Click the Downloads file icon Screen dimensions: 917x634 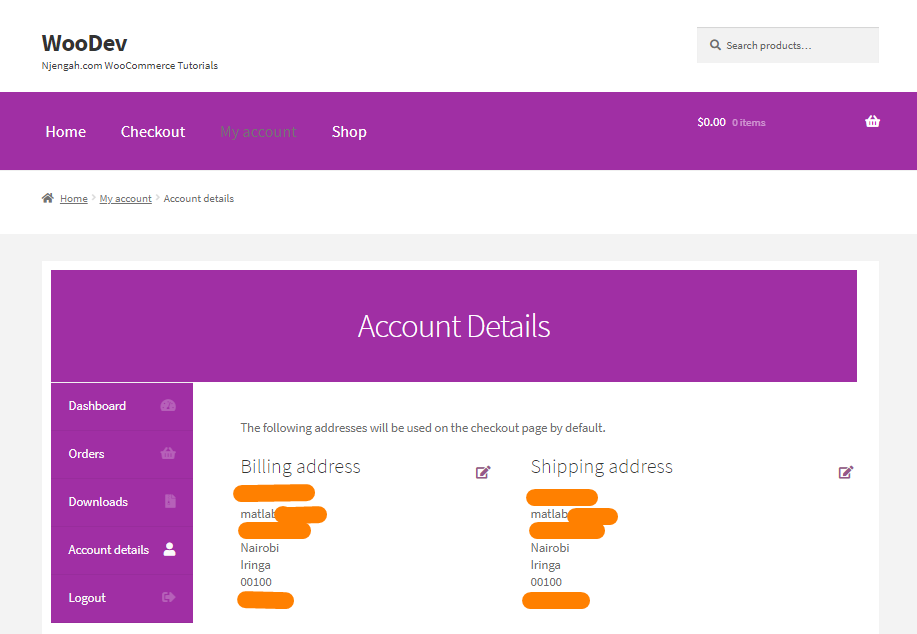170,501
